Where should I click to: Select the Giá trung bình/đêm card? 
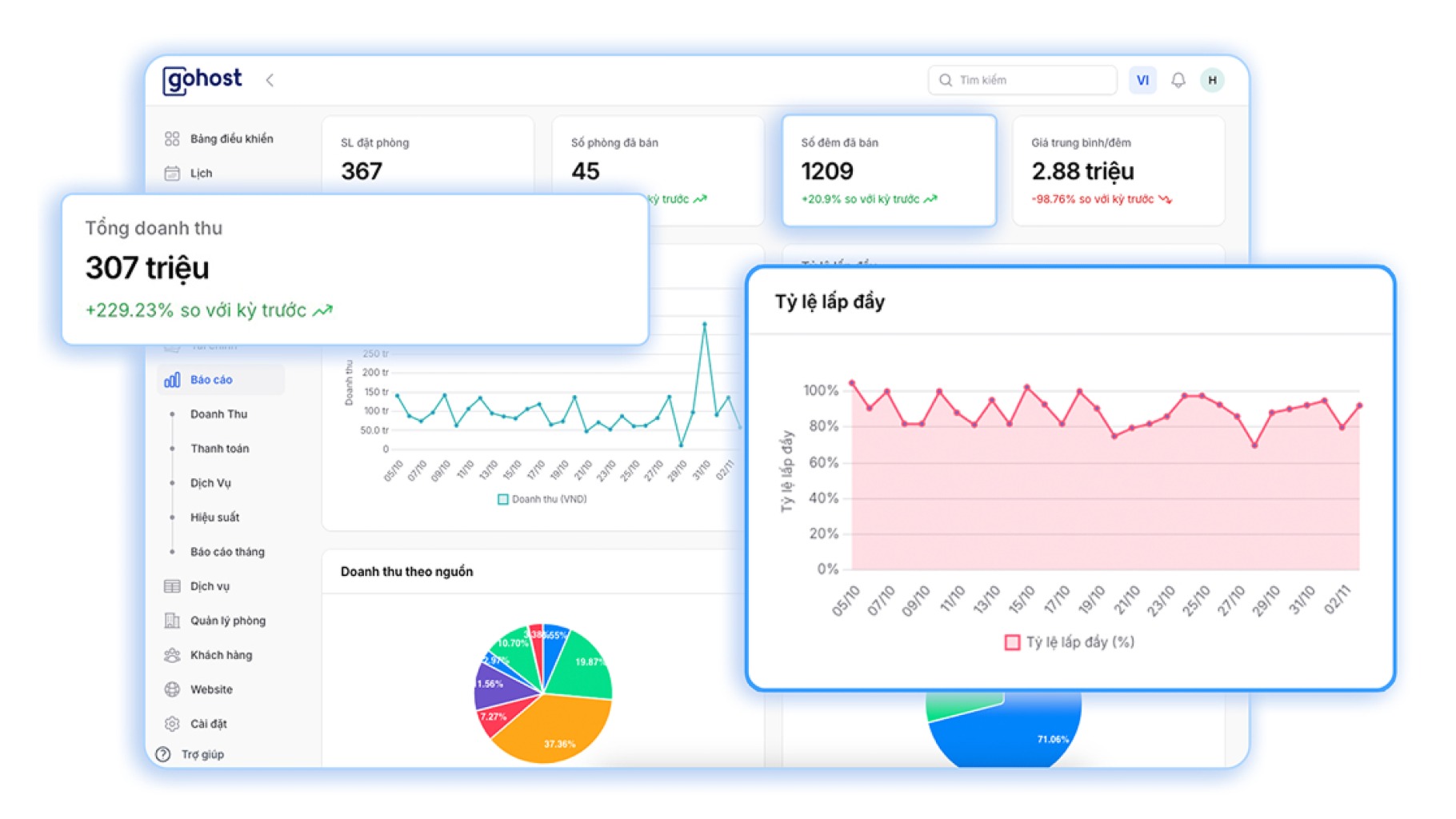1118,170
